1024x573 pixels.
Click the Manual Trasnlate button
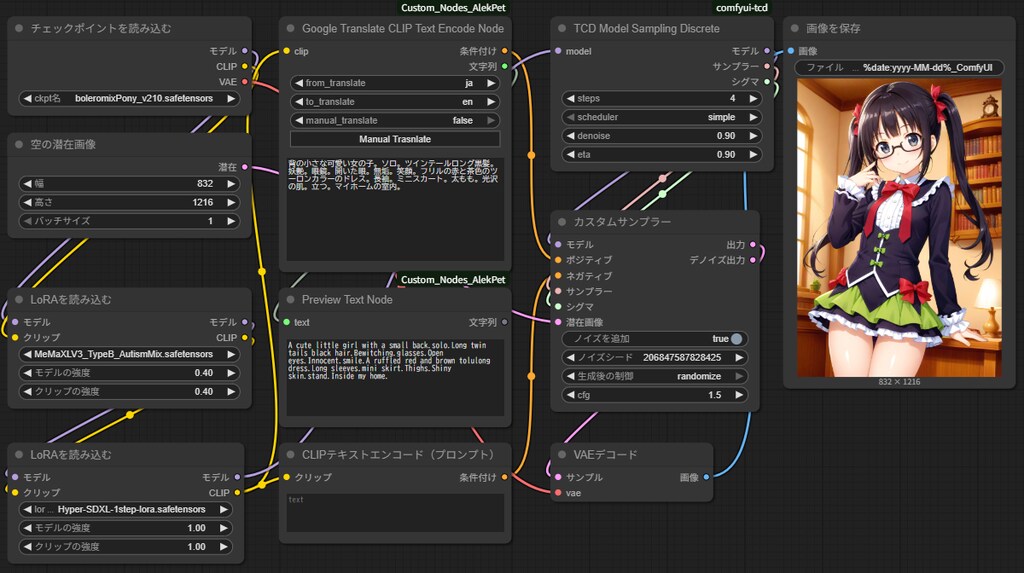(395, 140)
